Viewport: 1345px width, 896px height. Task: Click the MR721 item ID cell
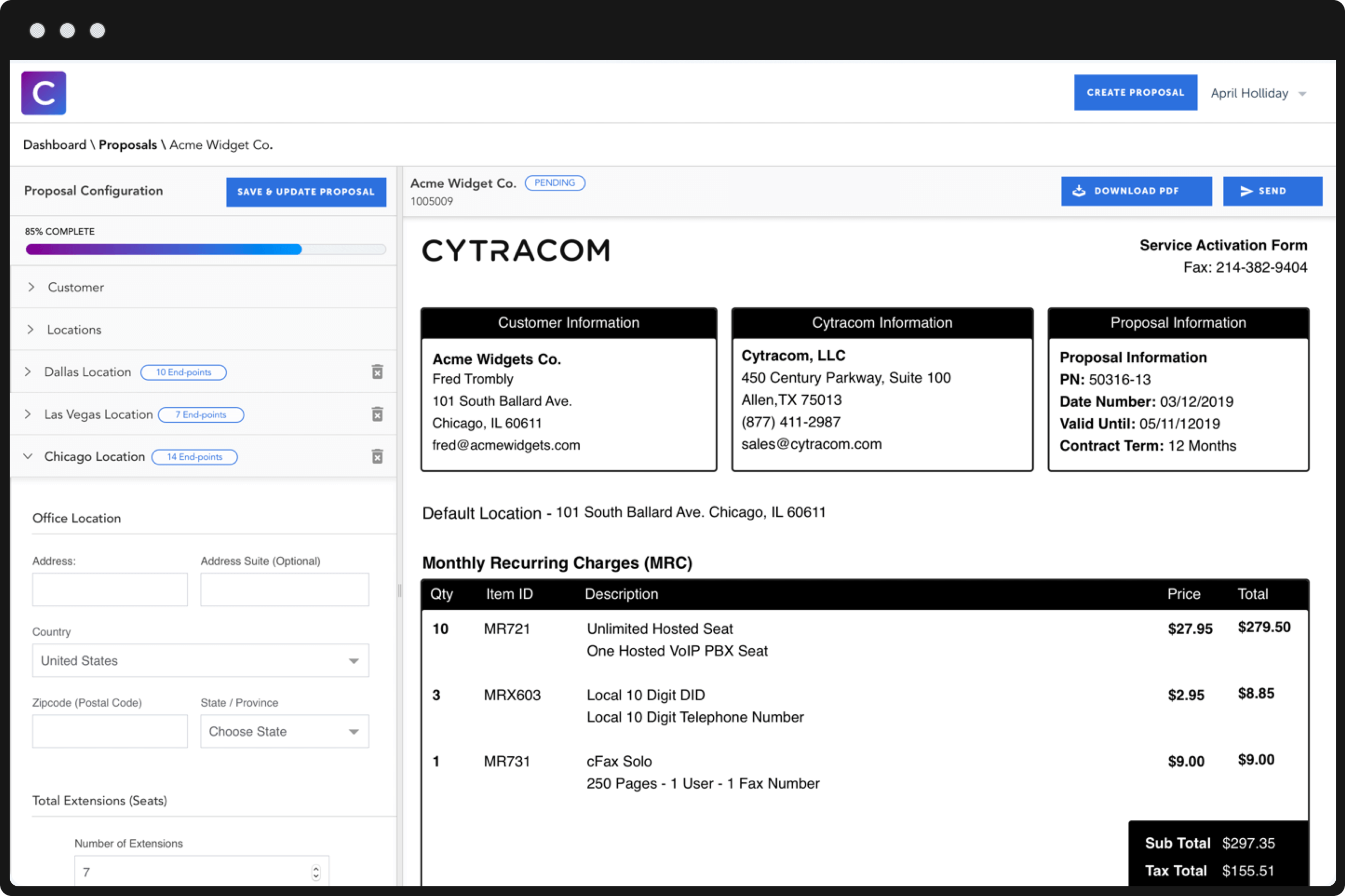507,629
